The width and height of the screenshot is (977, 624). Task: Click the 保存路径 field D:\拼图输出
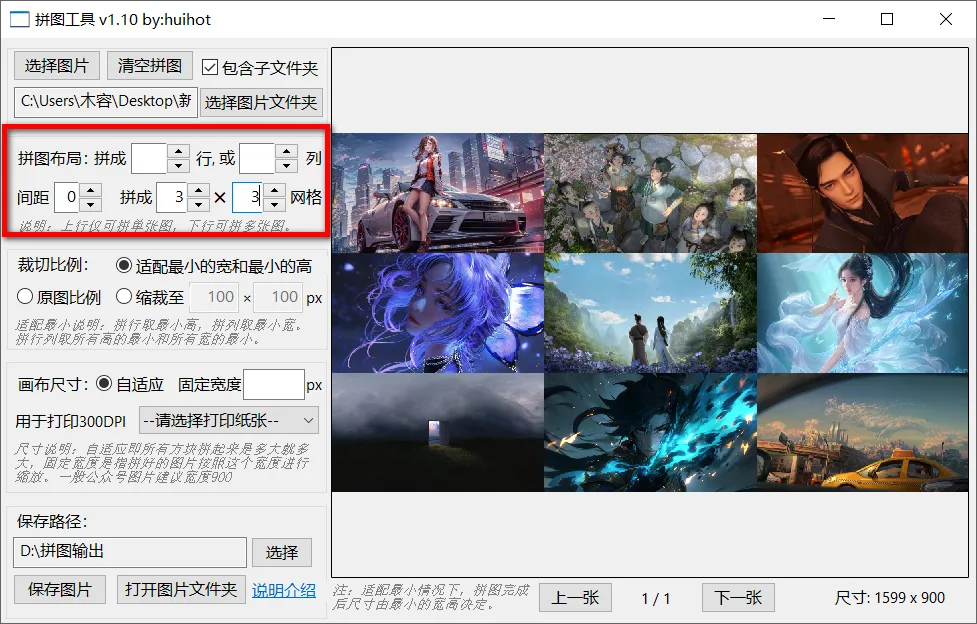pyautogui.click(x=130, y=552)
